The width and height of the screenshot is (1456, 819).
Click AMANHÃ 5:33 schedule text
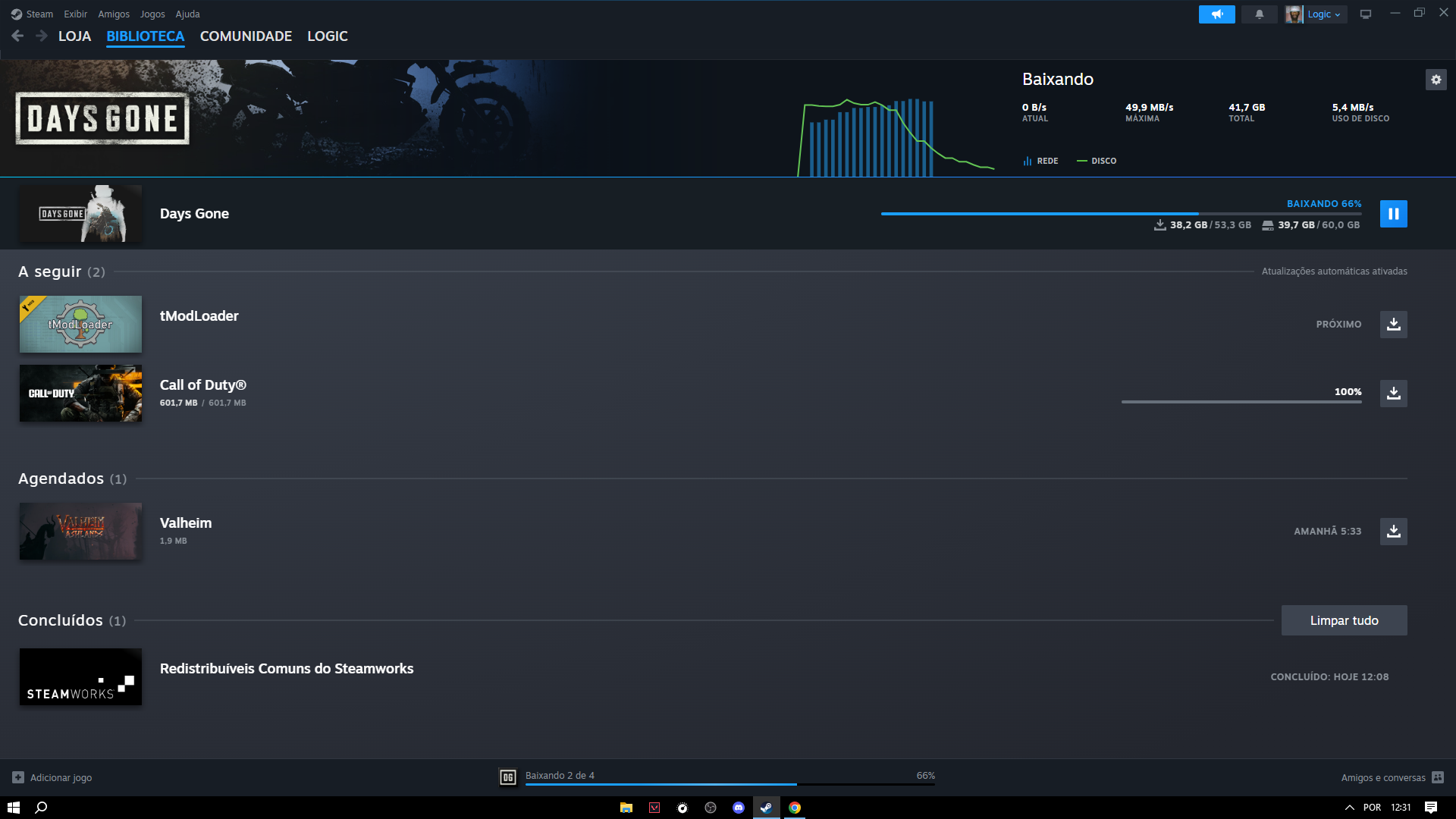click(x=1327, y=532)
